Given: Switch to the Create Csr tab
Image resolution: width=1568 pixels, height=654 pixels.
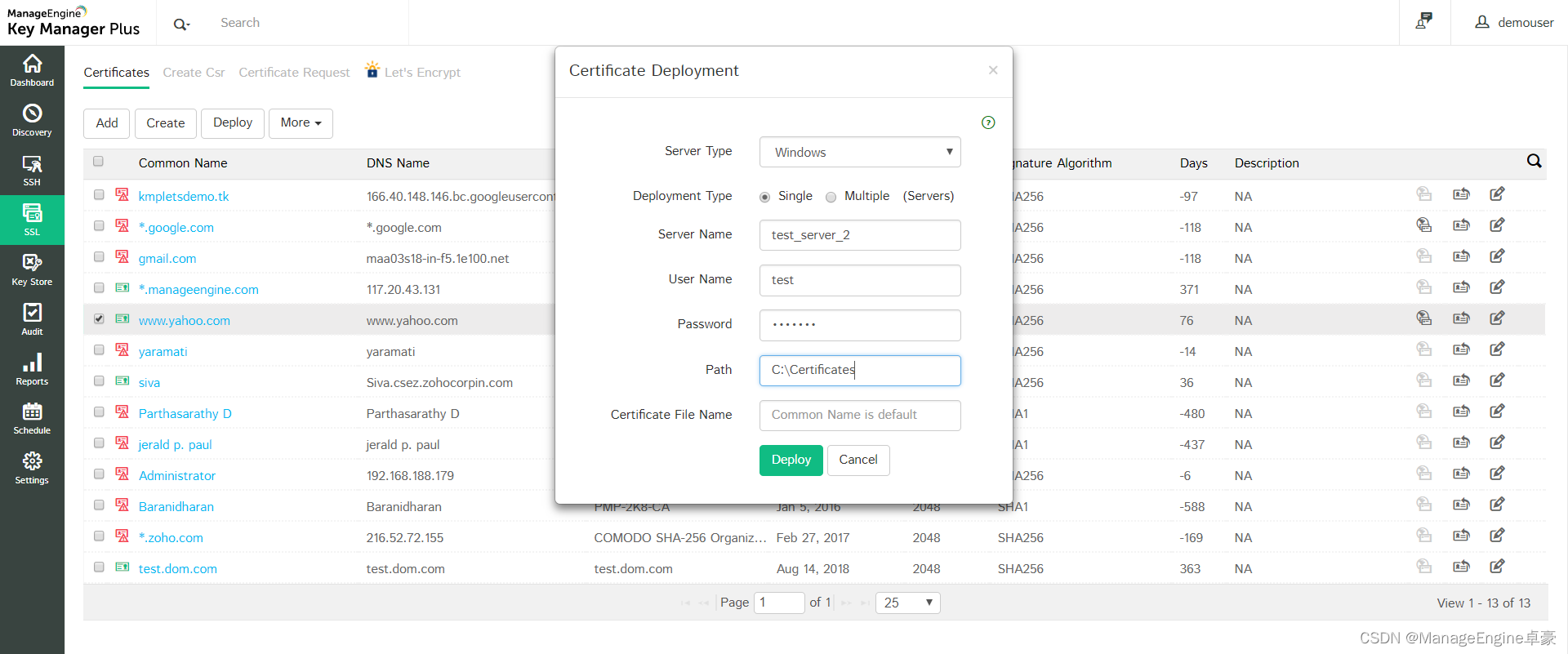Looking at the screenshot, I should 194,73.
